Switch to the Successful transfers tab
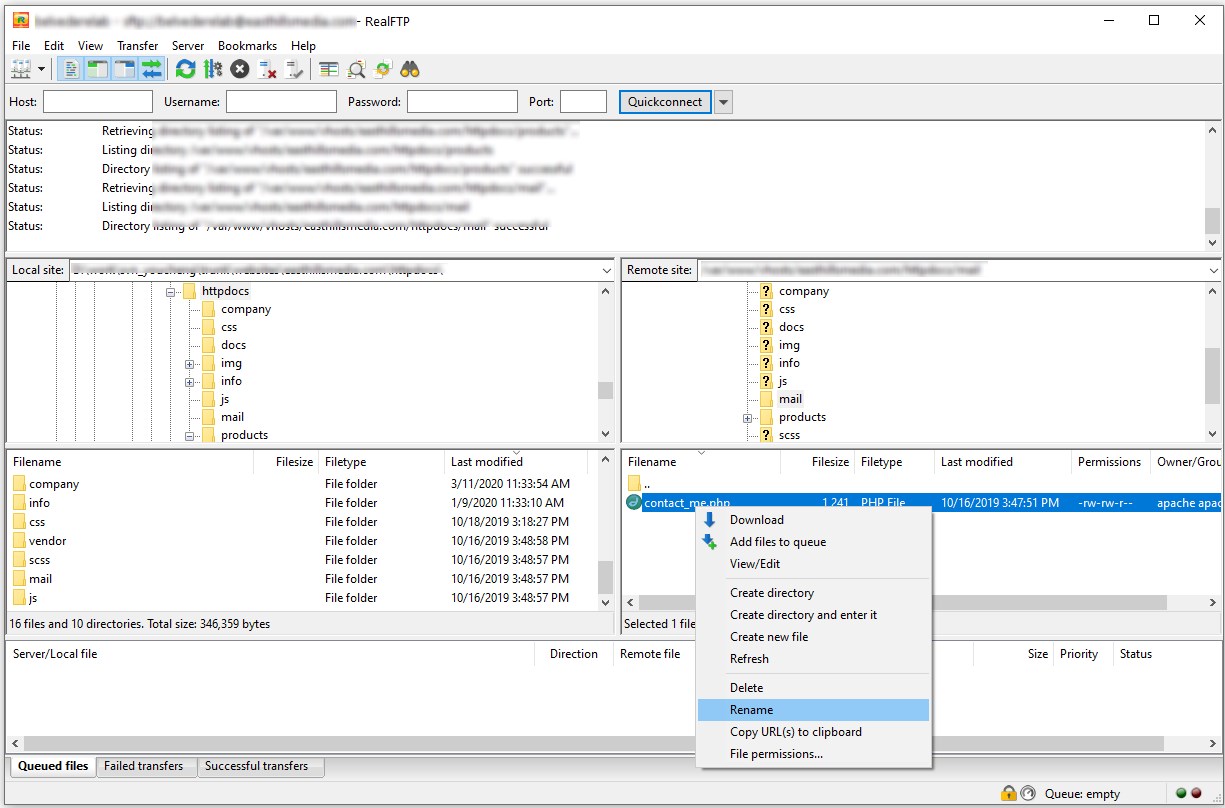 (258, 766)
